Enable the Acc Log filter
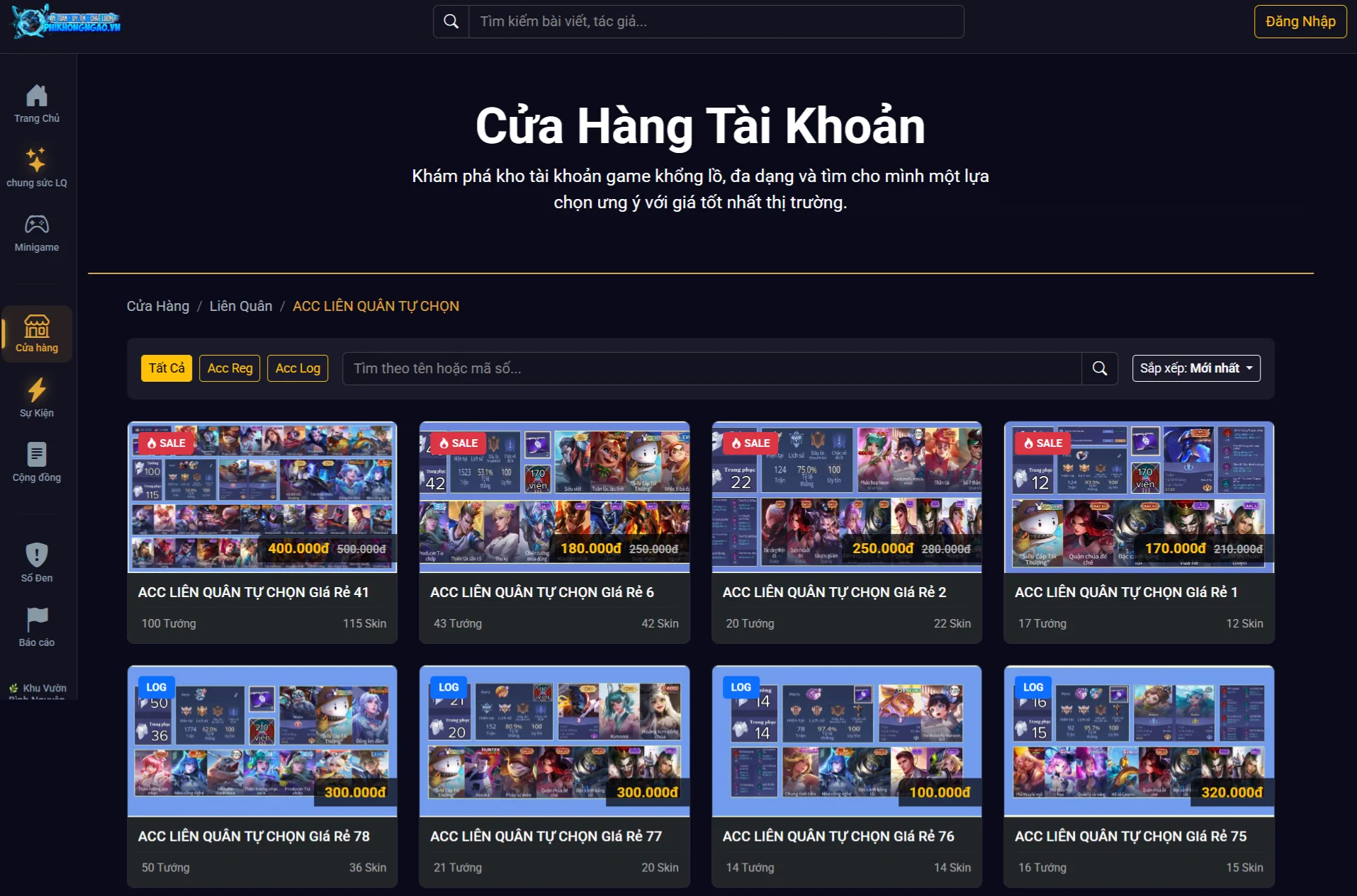This screenshot has width=1357, height=896. tap(297, 368)
